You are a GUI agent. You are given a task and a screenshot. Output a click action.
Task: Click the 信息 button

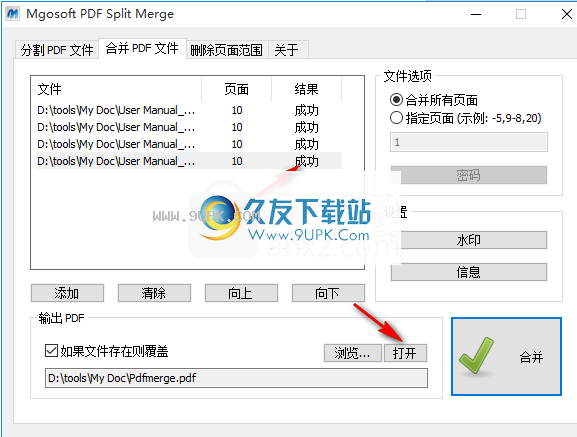468,272
